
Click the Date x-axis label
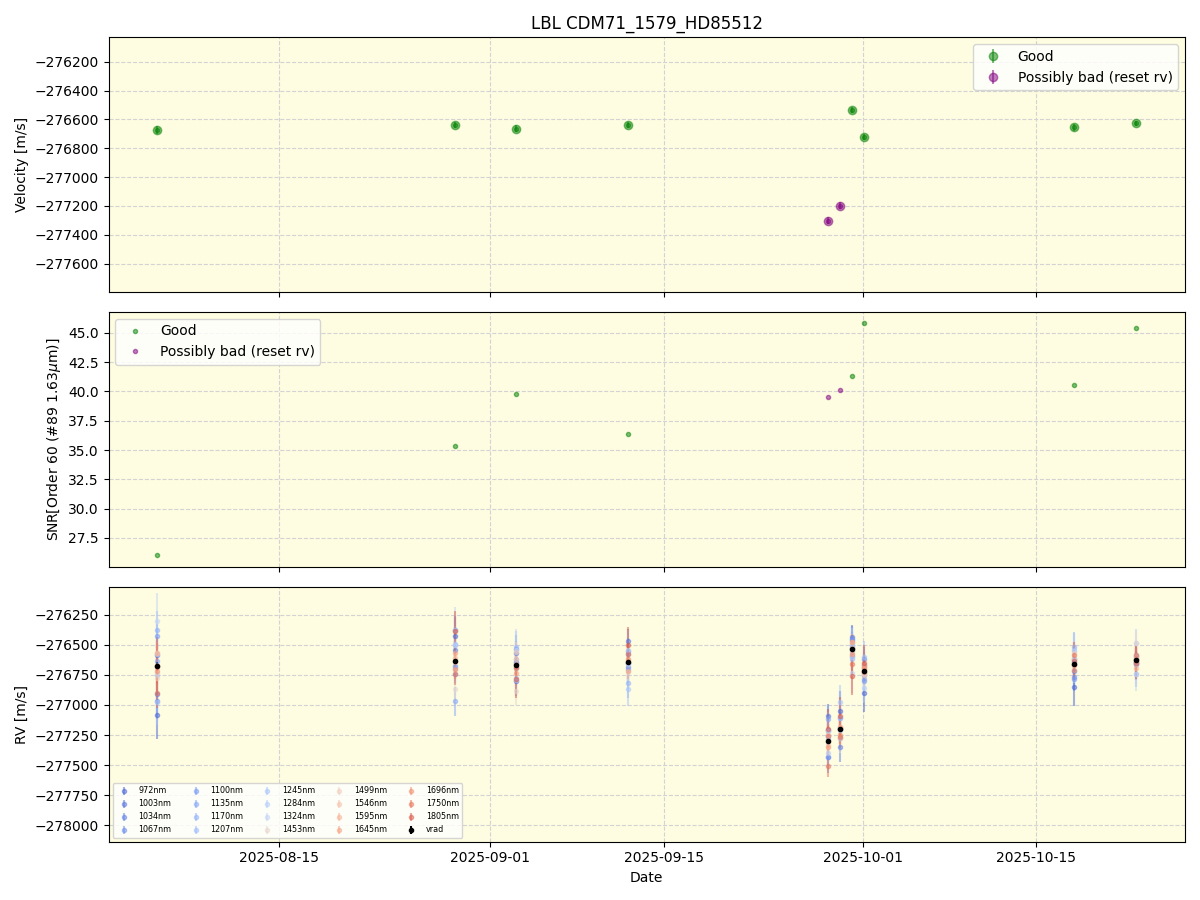[x=646, y=878]
